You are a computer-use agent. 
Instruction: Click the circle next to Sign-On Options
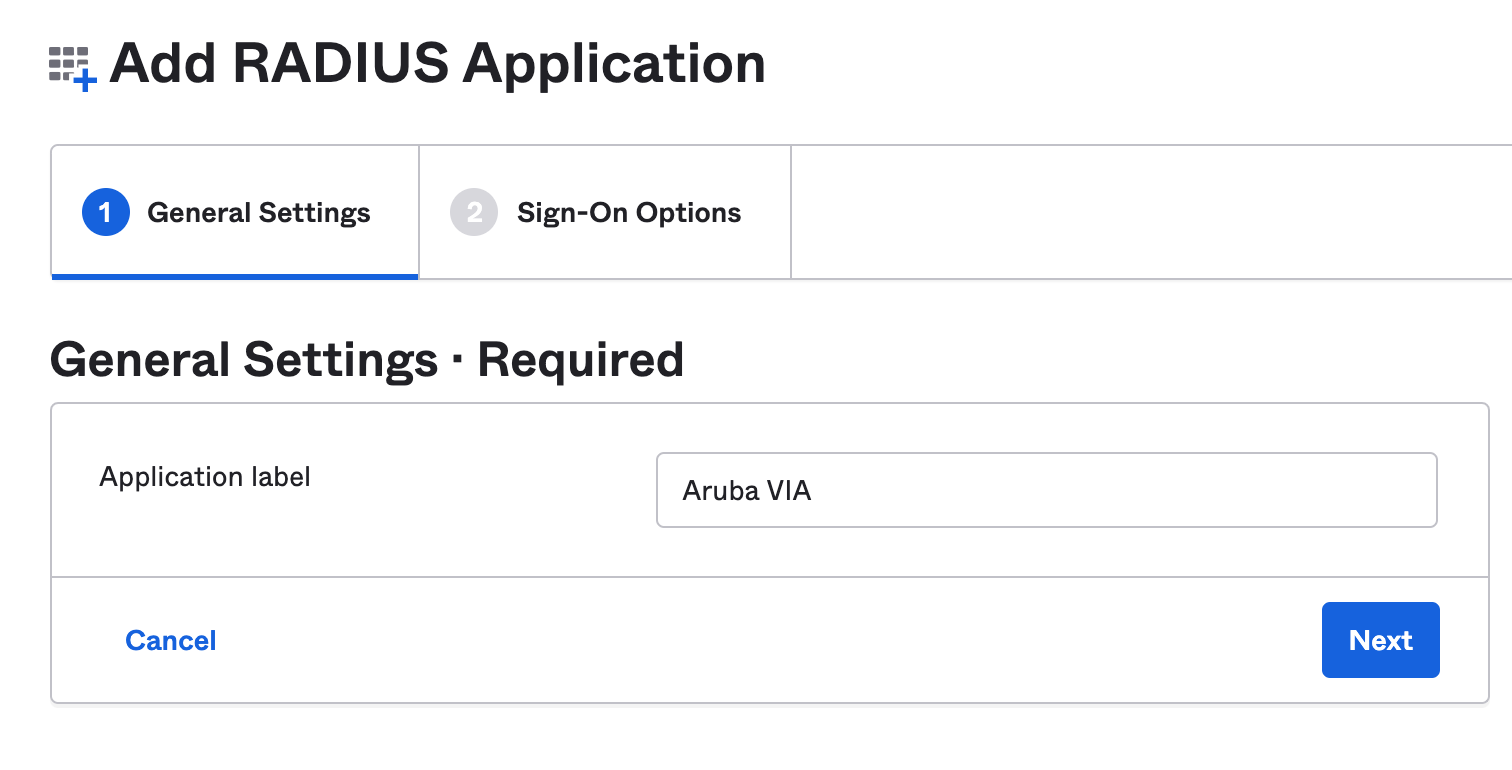(x=473, y=212)
